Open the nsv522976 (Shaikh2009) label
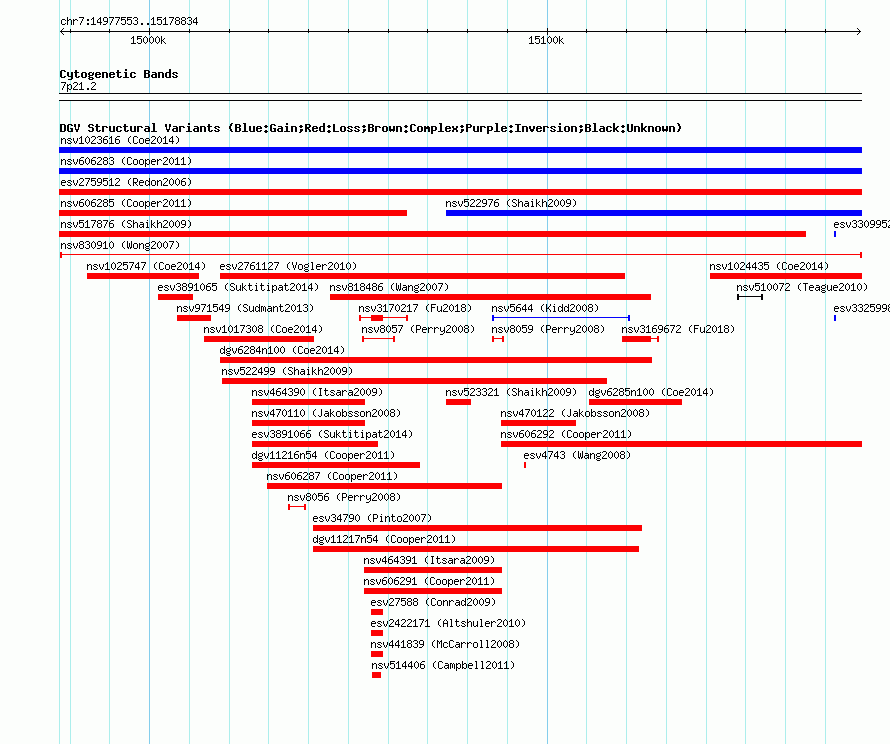890x744 pixels. (x=511, y=203)
